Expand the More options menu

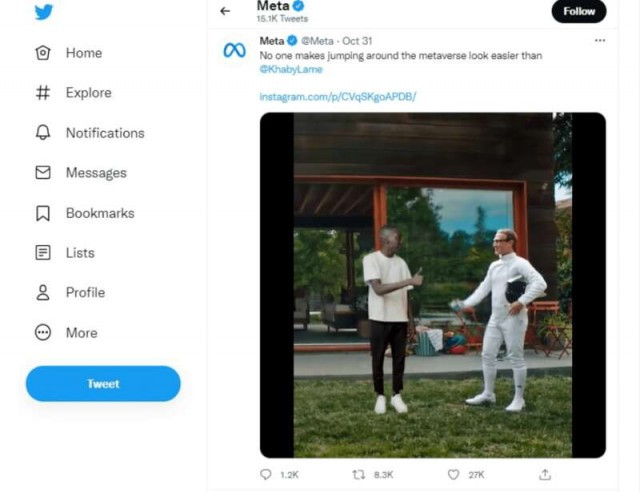pyautogui.click(x=43, y=333)
